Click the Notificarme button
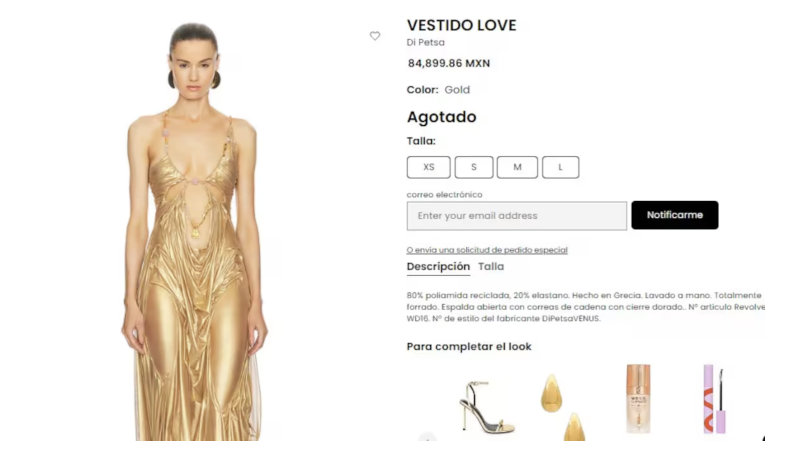 tap(674, 215)
